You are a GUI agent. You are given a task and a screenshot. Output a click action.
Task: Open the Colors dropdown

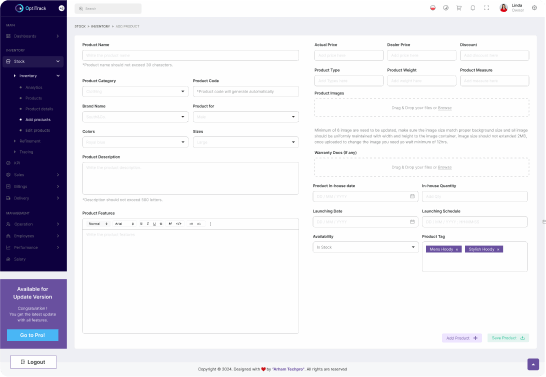[x=135, y=142]
